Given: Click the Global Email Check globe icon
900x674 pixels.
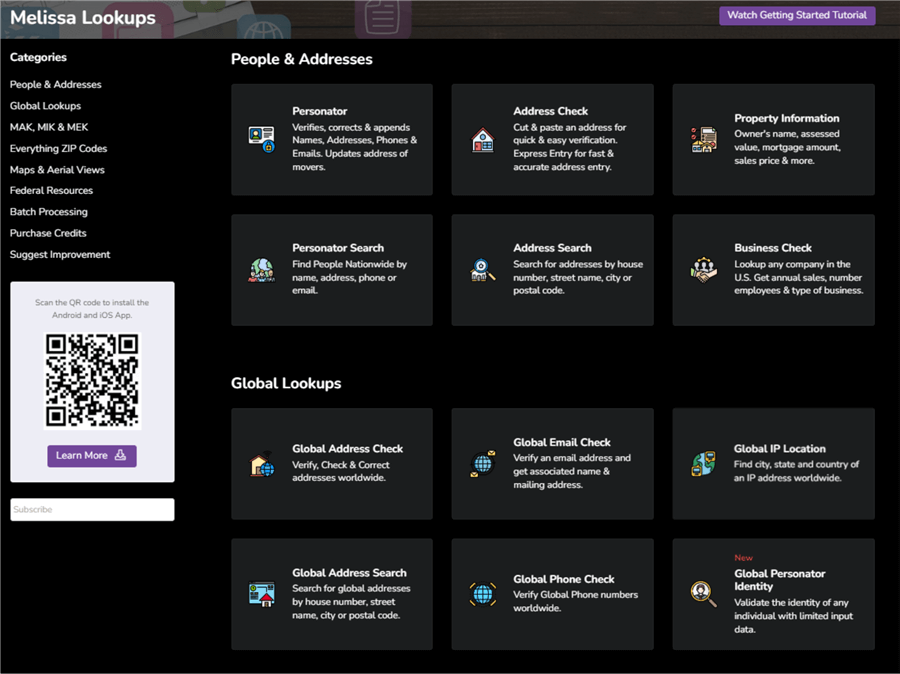Looking at the screenshot, I should [483, 464].
